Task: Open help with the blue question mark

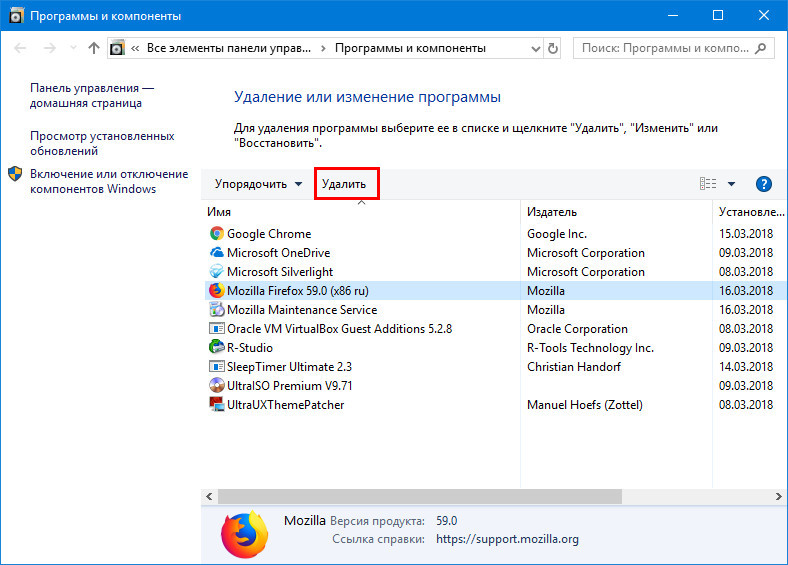Action: [x=763, y=184]
